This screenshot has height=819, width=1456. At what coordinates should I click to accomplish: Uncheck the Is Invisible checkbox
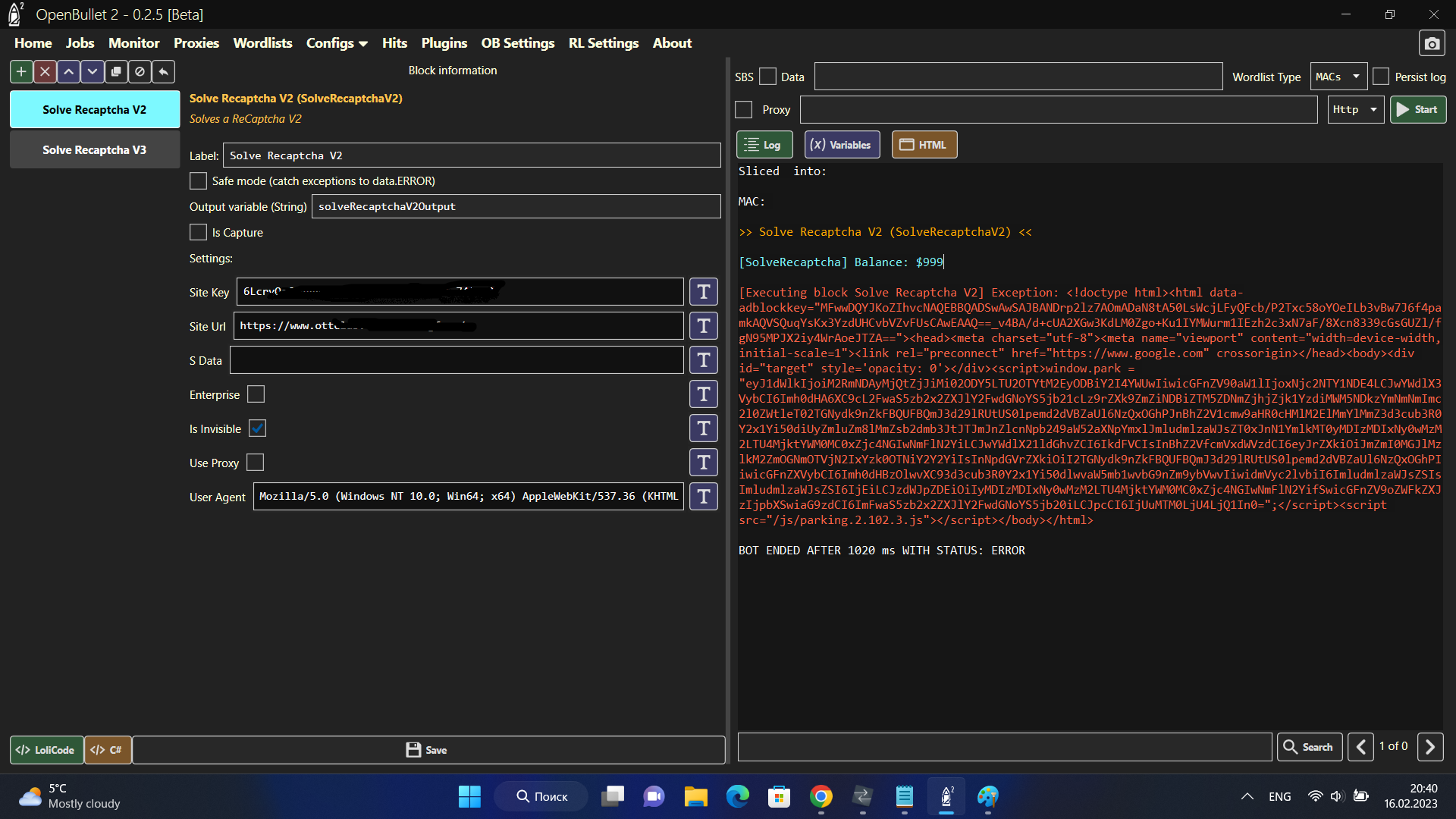258,428
